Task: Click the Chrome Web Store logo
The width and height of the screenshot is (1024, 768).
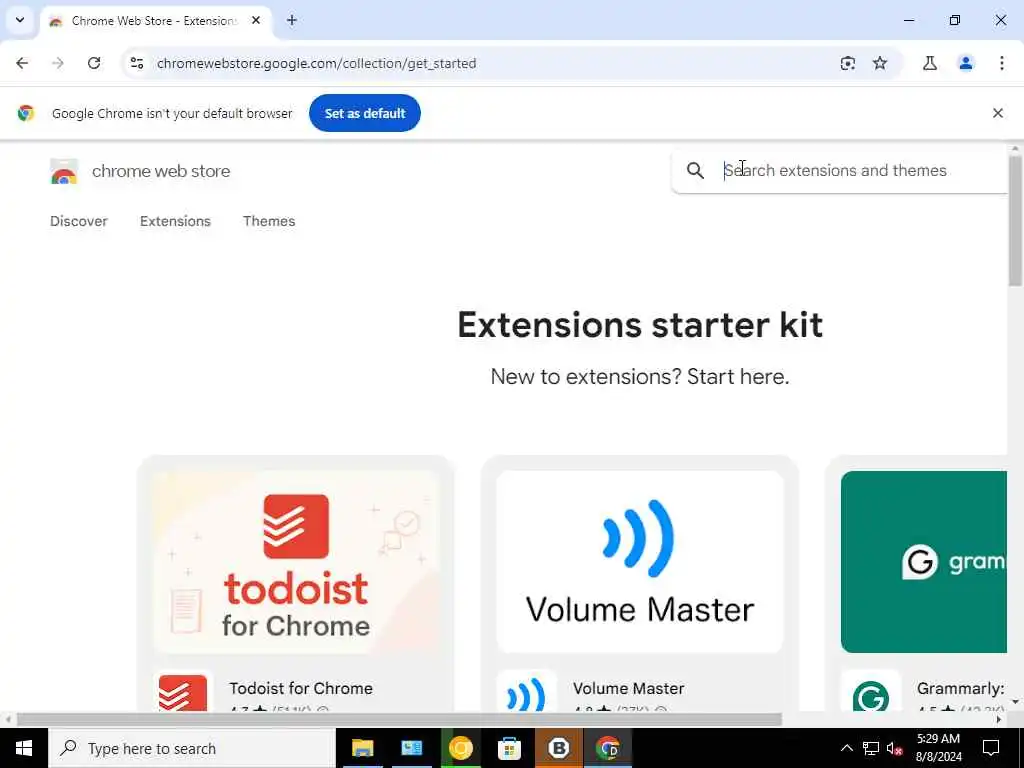Action: (64, 172)
